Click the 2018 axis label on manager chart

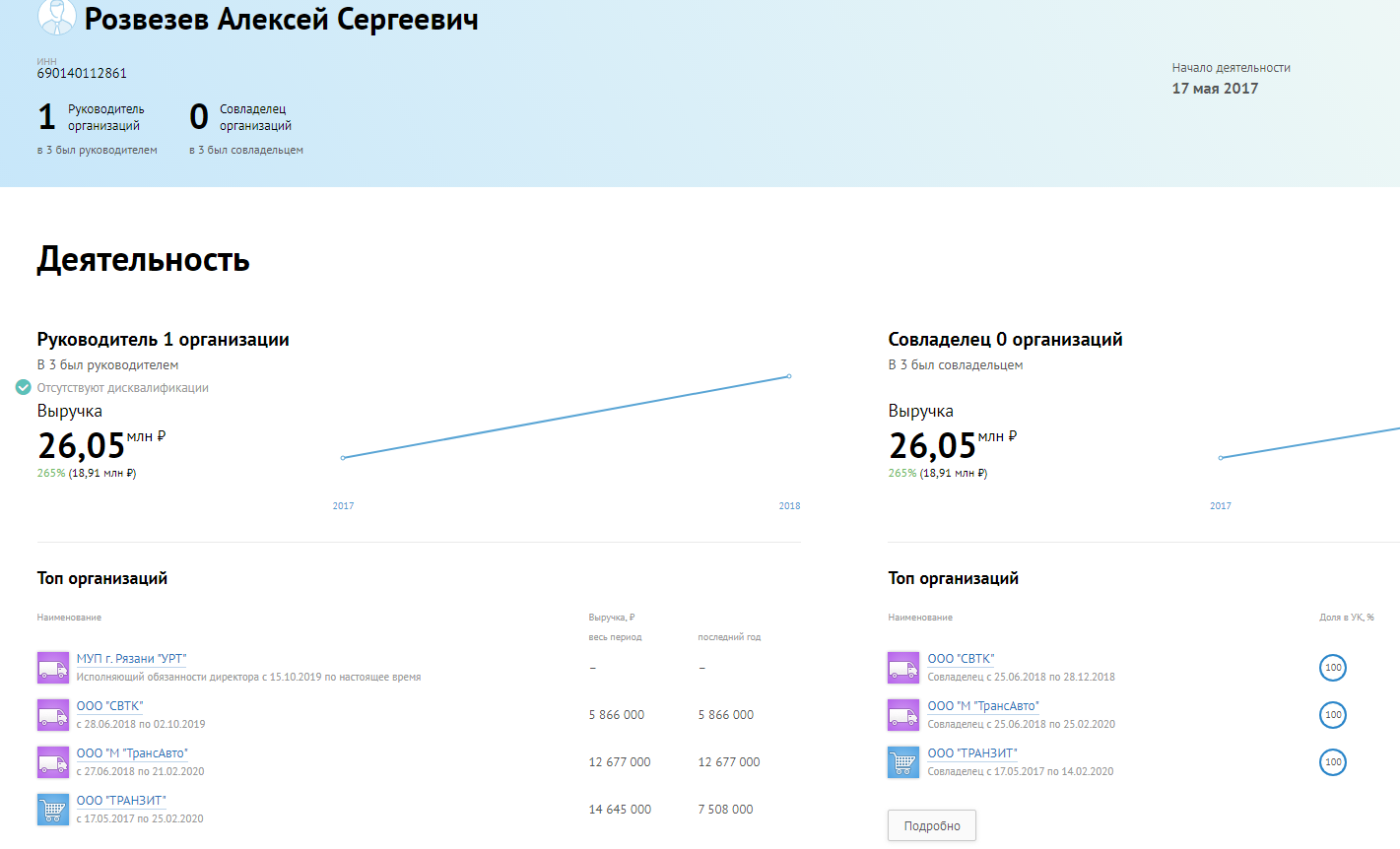coord(789,506)
